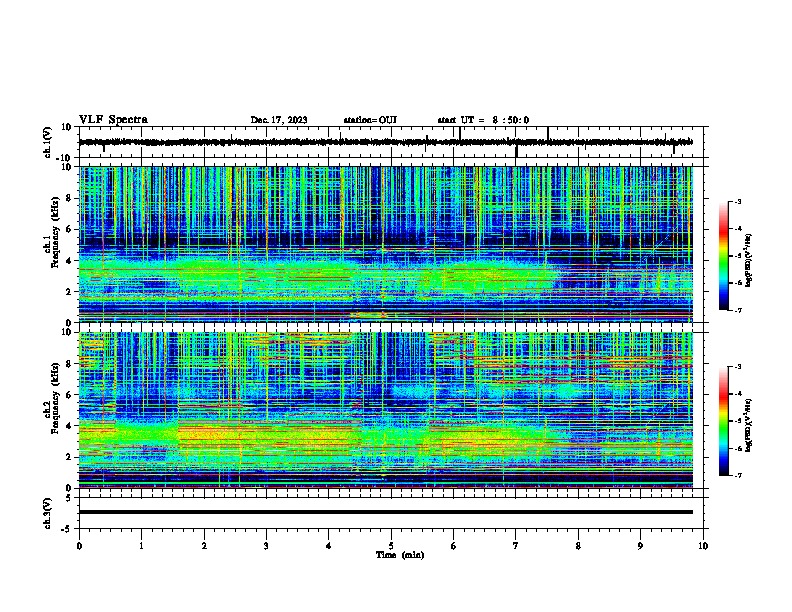
Task: Select the time axis tick label "0"
Action: (x=79, y=546)
